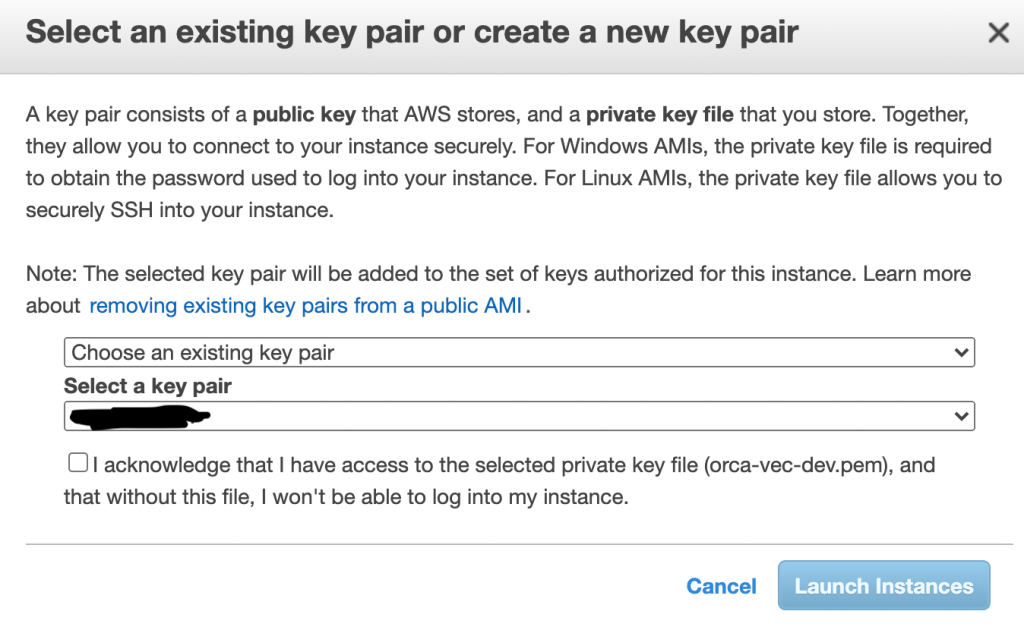The image size is (1024, 627).
Task: Click the dialog title heading text
Action: tap(412, 32)
